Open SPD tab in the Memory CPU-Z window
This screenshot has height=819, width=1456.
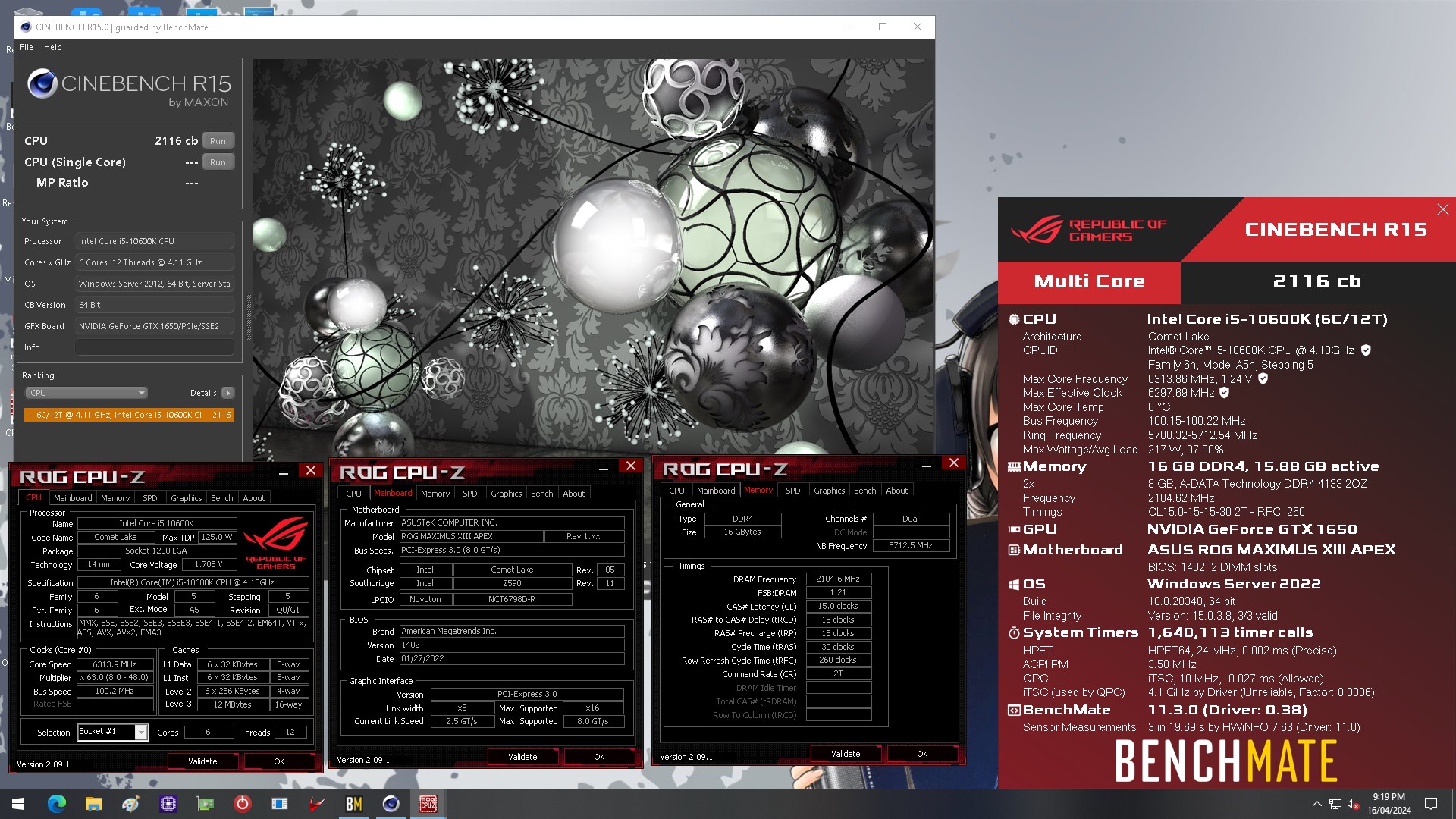(792, 491)
